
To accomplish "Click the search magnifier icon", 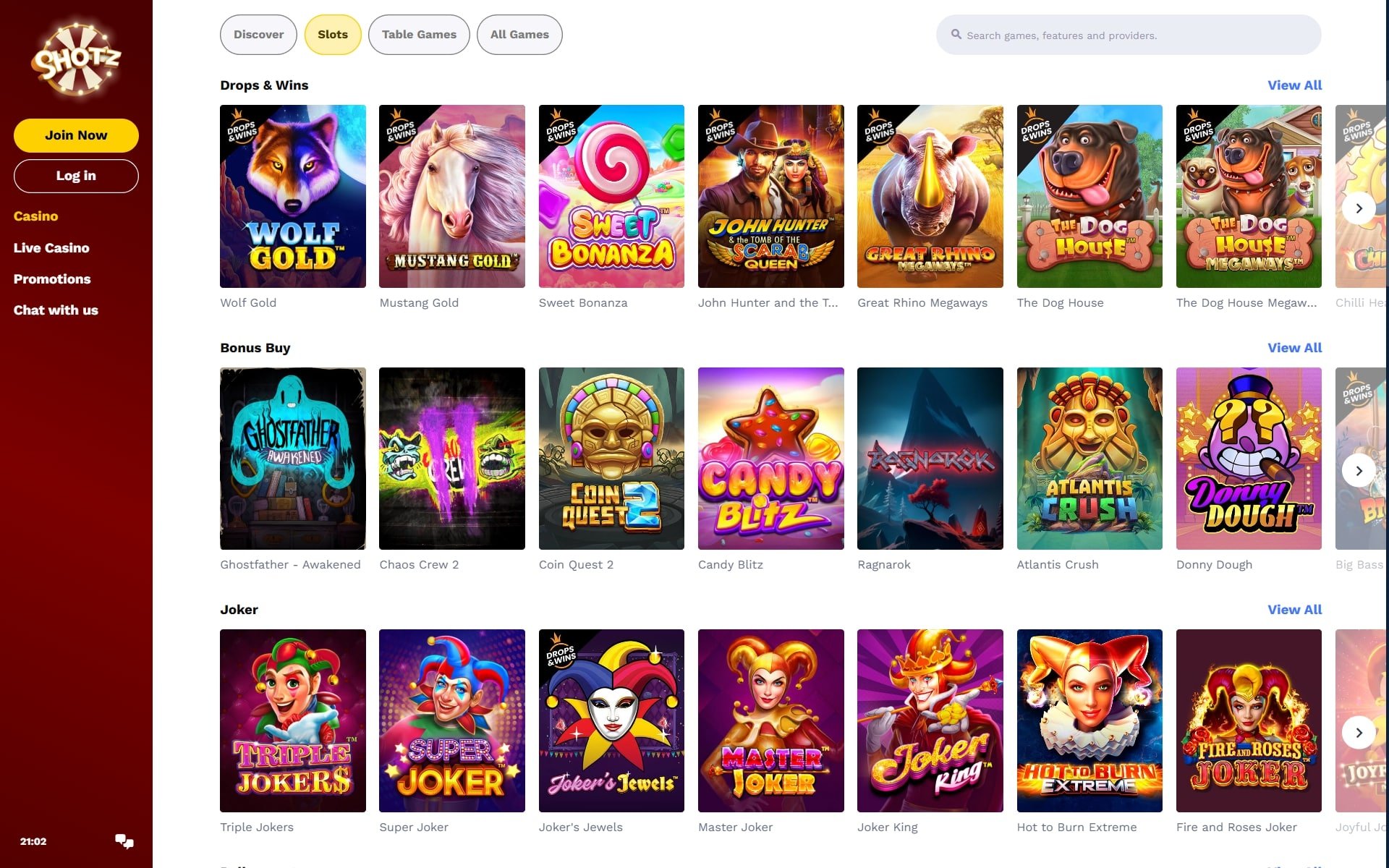I will pos(956,34).
